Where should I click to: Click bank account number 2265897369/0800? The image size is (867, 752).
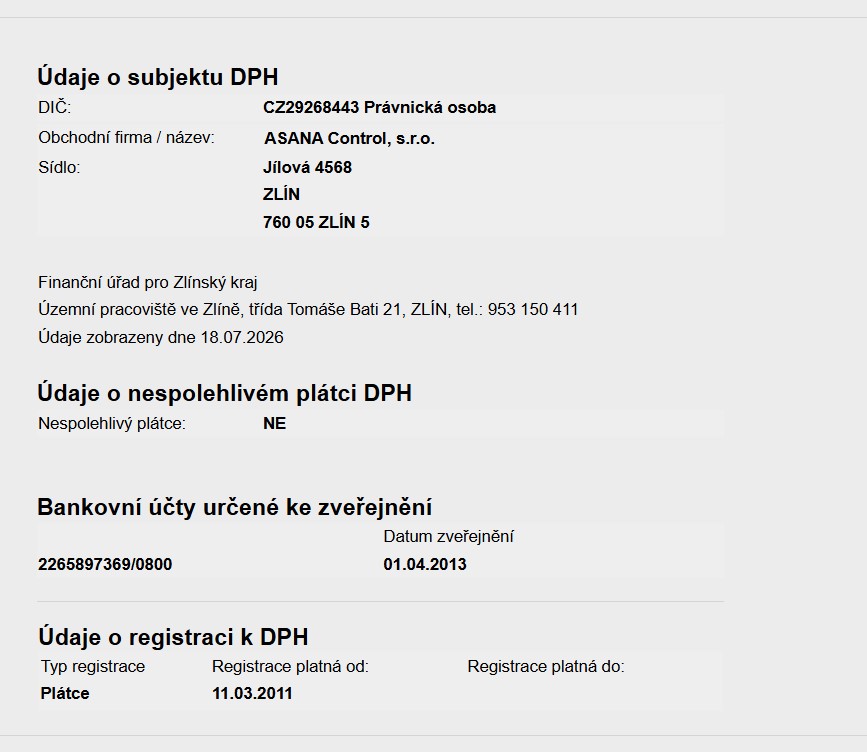click(x=105, y=565)
